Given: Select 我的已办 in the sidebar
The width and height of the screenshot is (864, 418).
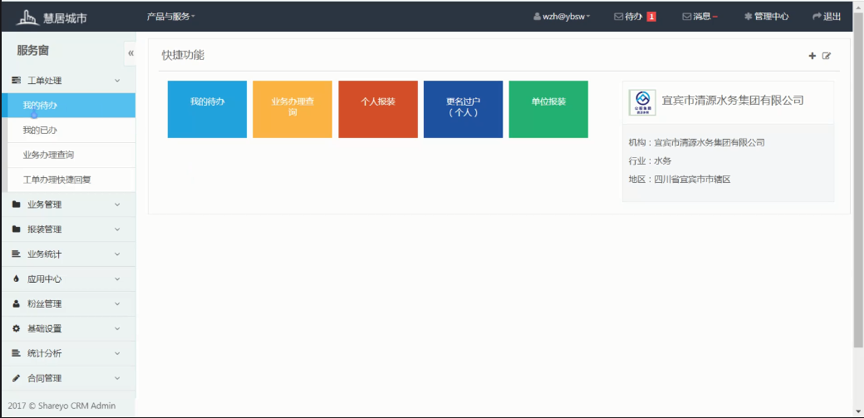Looking at the screenshot, I should (x=41, y=130).
